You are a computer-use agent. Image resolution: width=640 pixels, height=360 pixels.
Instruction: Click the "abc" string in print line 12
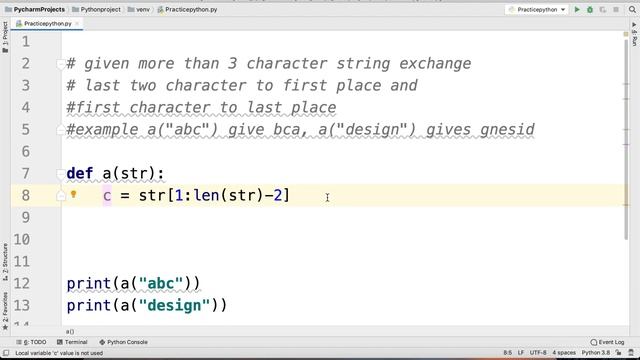pos(161,283)
